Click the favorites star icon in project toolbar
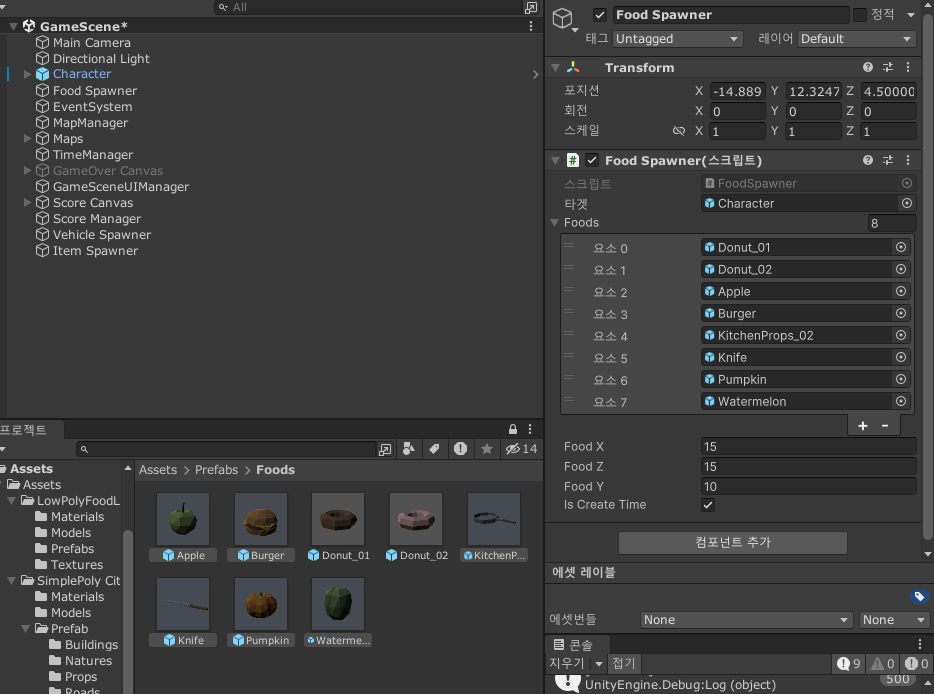The height and width of the screenshot is (694, 934). [487, 449]
